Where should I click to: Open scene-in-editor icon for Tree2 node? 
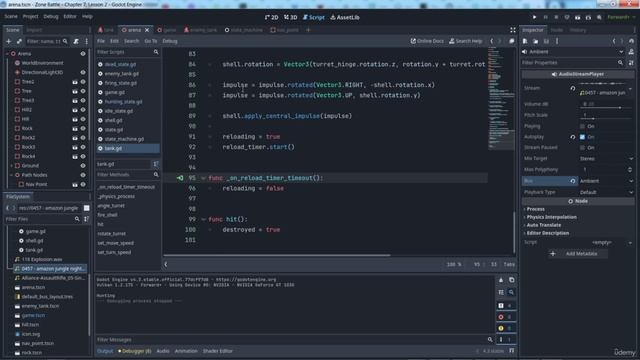(75, 82)
